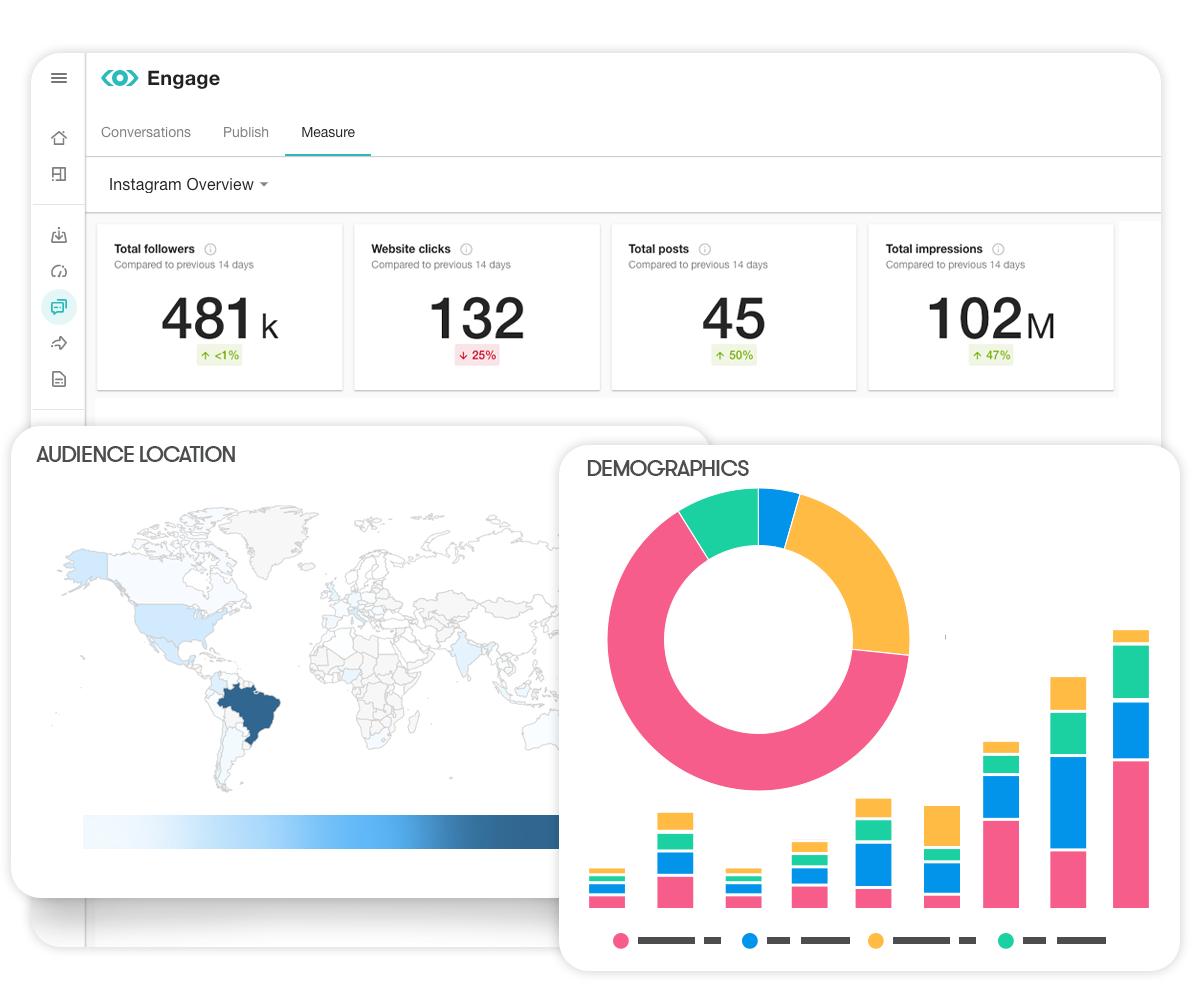Image resolution: width=1200 pixels, height=990 pixels.
Task: Click the green 50% change badge
Action: click(x=733, y=355)
